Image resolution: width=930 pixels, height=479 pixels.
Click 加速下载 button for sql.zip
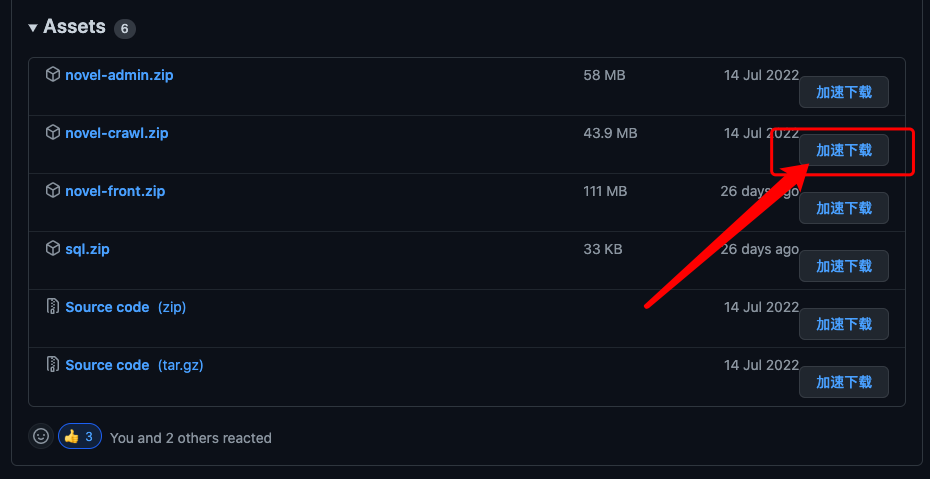coord(843,266)
